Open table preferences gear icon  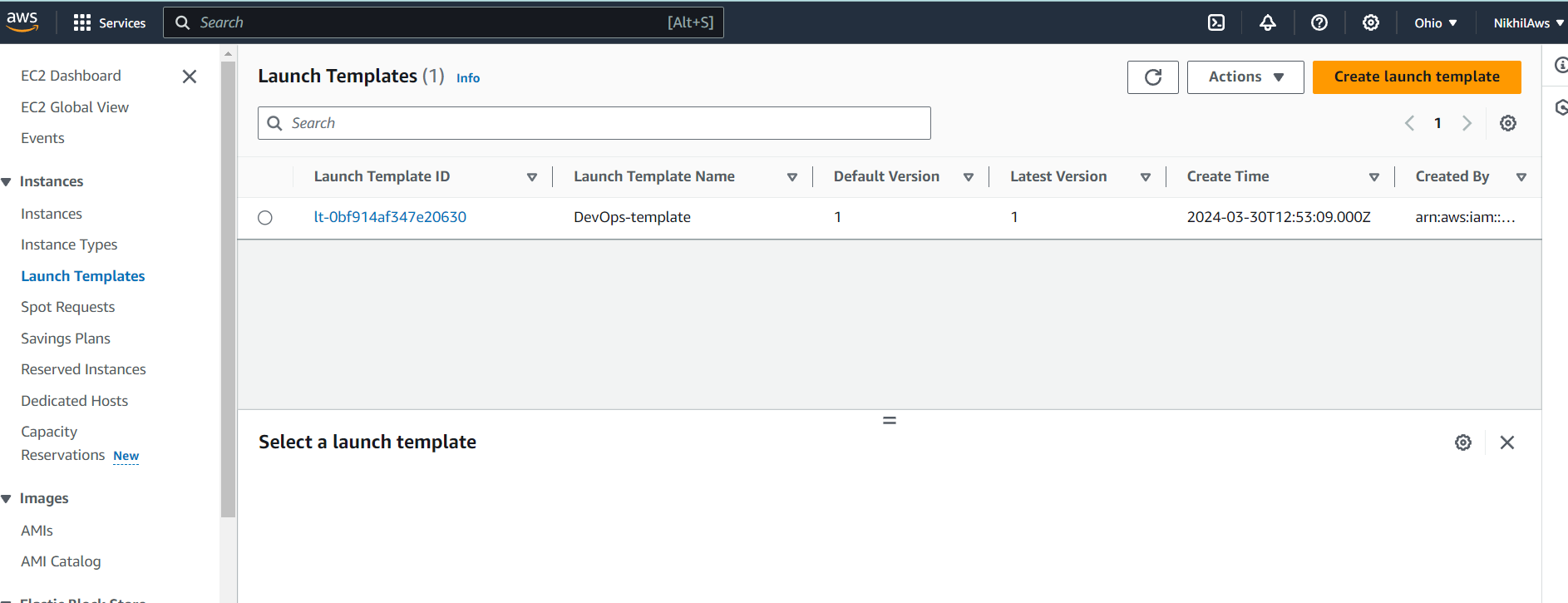(1508, 123)
